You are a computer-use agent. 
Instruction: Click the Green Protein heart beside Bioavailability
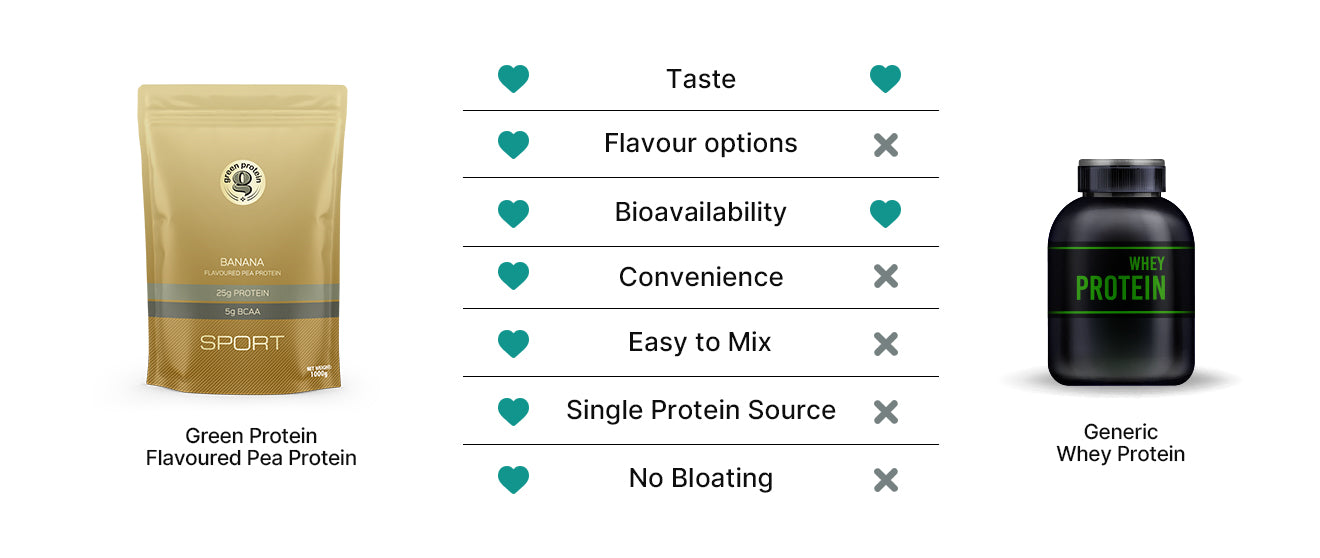[513, 213]
